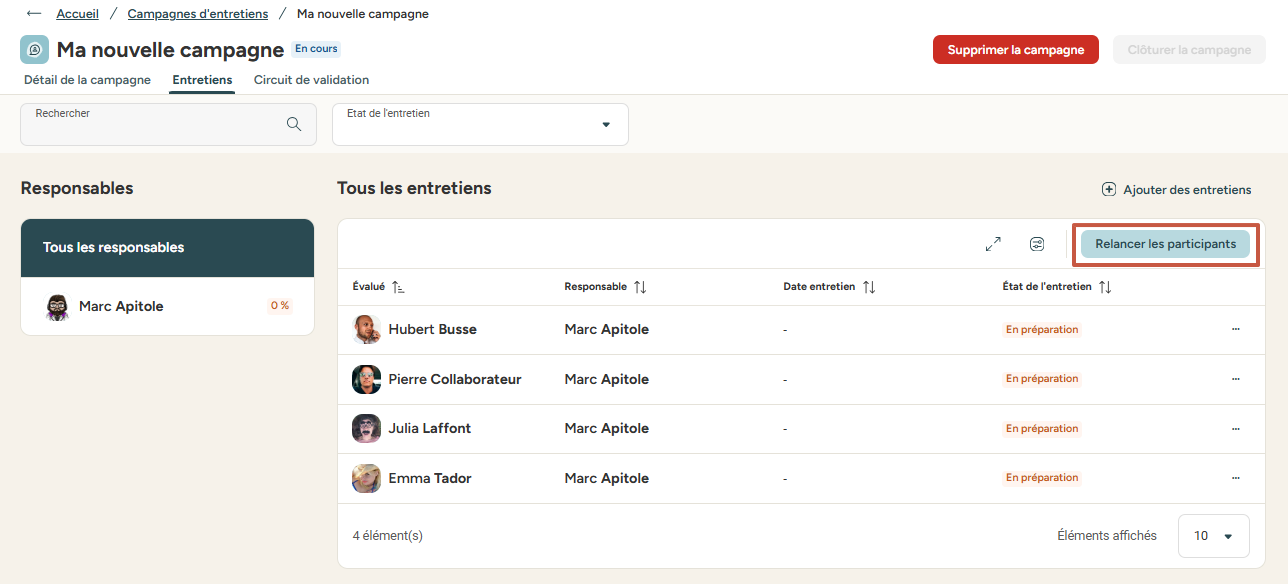The width and height of the screenshot is (1288, 584).
Task: Open the Circuit de validation tab
Action: [x=311, y=80]
